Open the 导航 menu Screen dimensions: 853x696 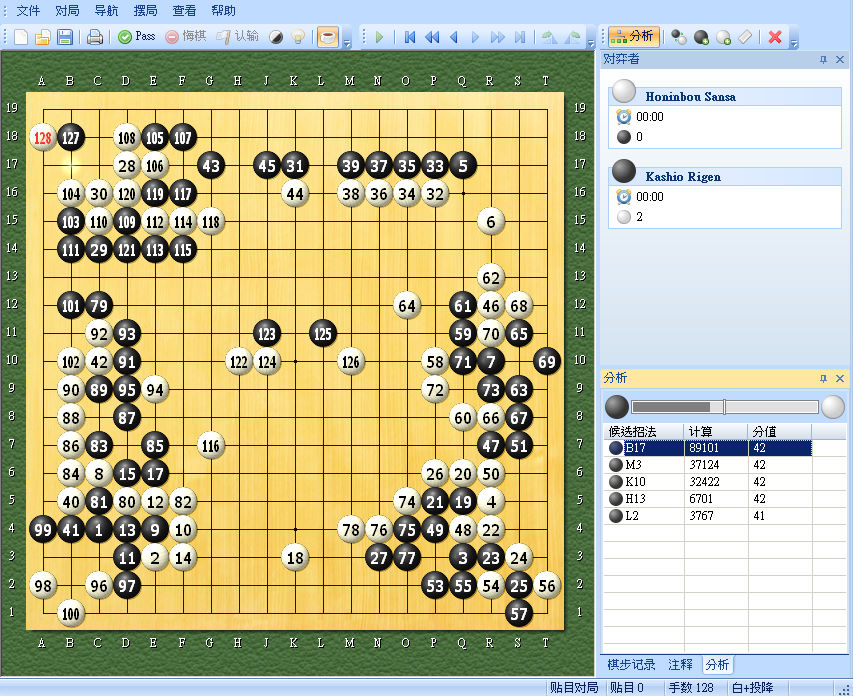[x=106, y=11]
